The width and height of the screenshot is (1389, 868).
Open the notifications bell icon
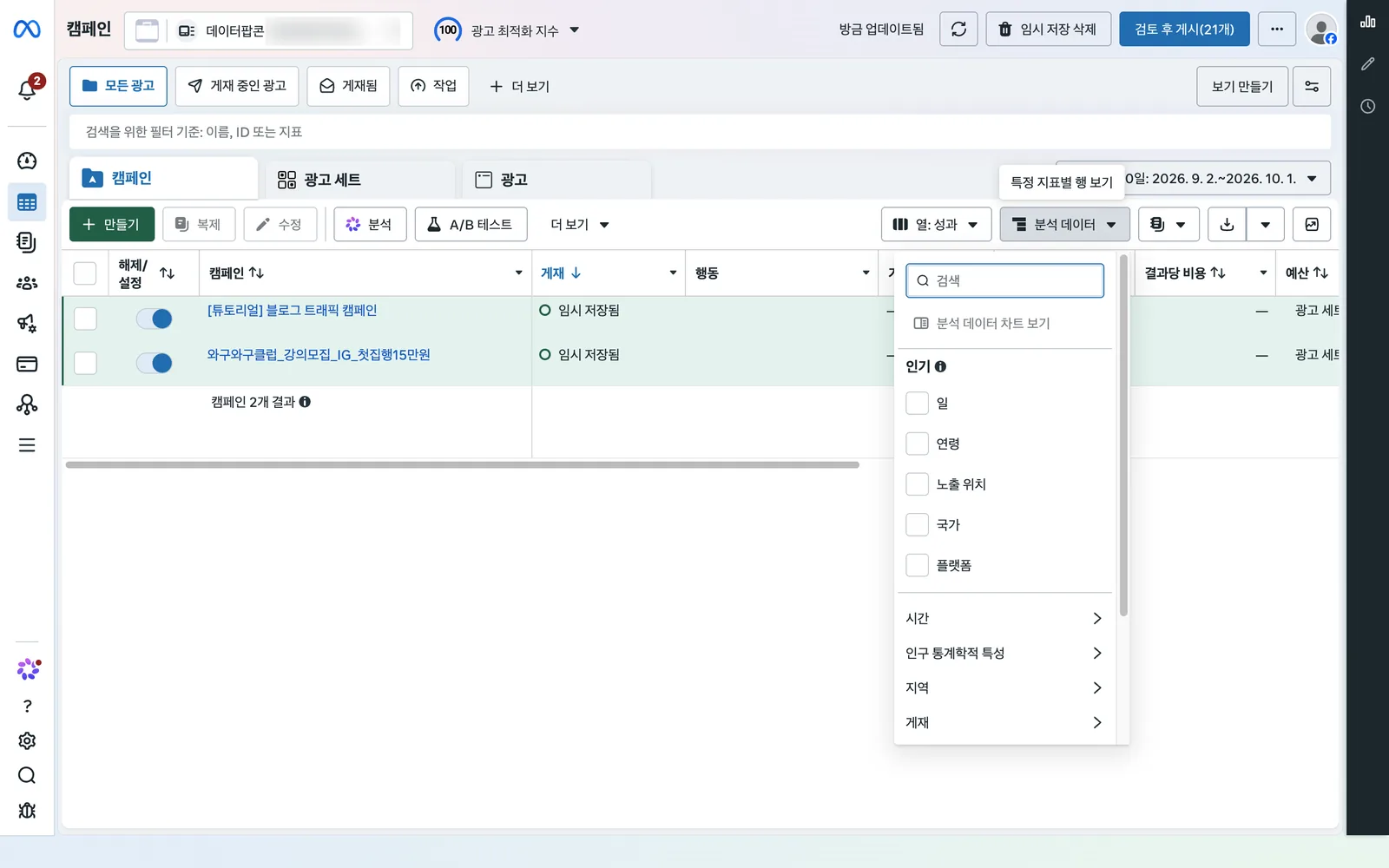coord(27,89)
